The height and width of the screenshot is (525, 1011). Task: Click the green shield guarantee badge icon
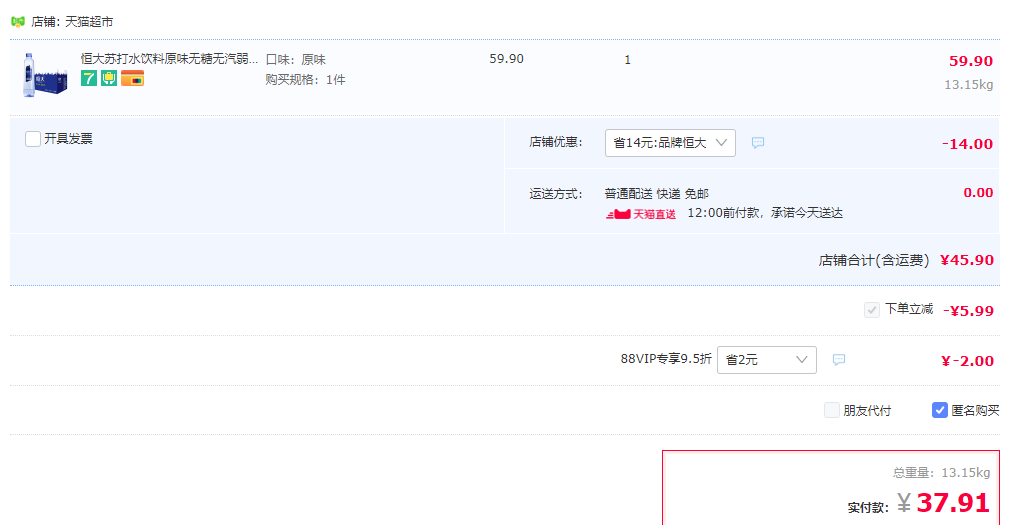pyautogui.click(x=109, y=79)
